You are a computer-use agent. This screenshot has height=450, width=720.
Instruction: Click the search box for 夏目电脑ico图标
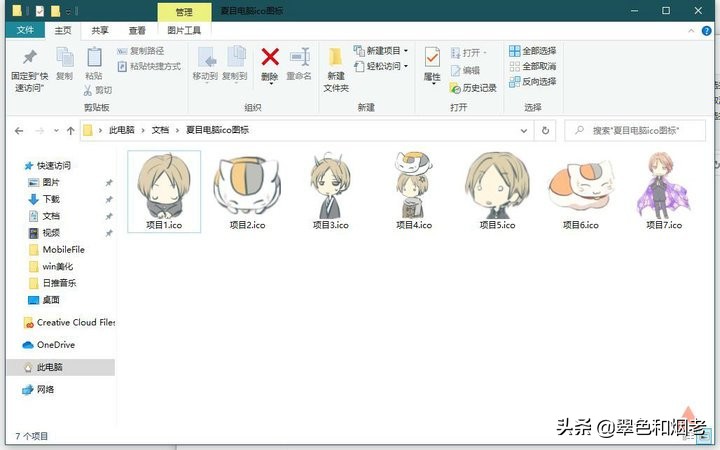[x=635, y=131]
